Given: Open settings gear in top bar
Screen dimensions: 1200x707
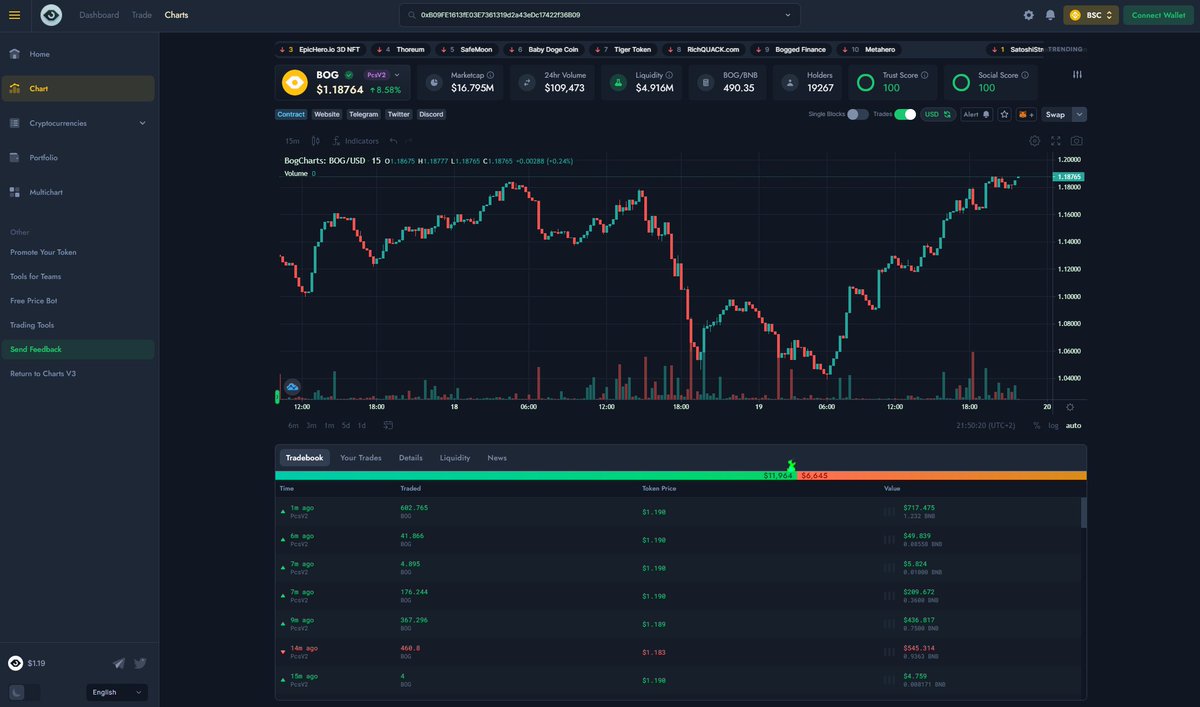Looking at the screenshot, I should (1029, 15).
